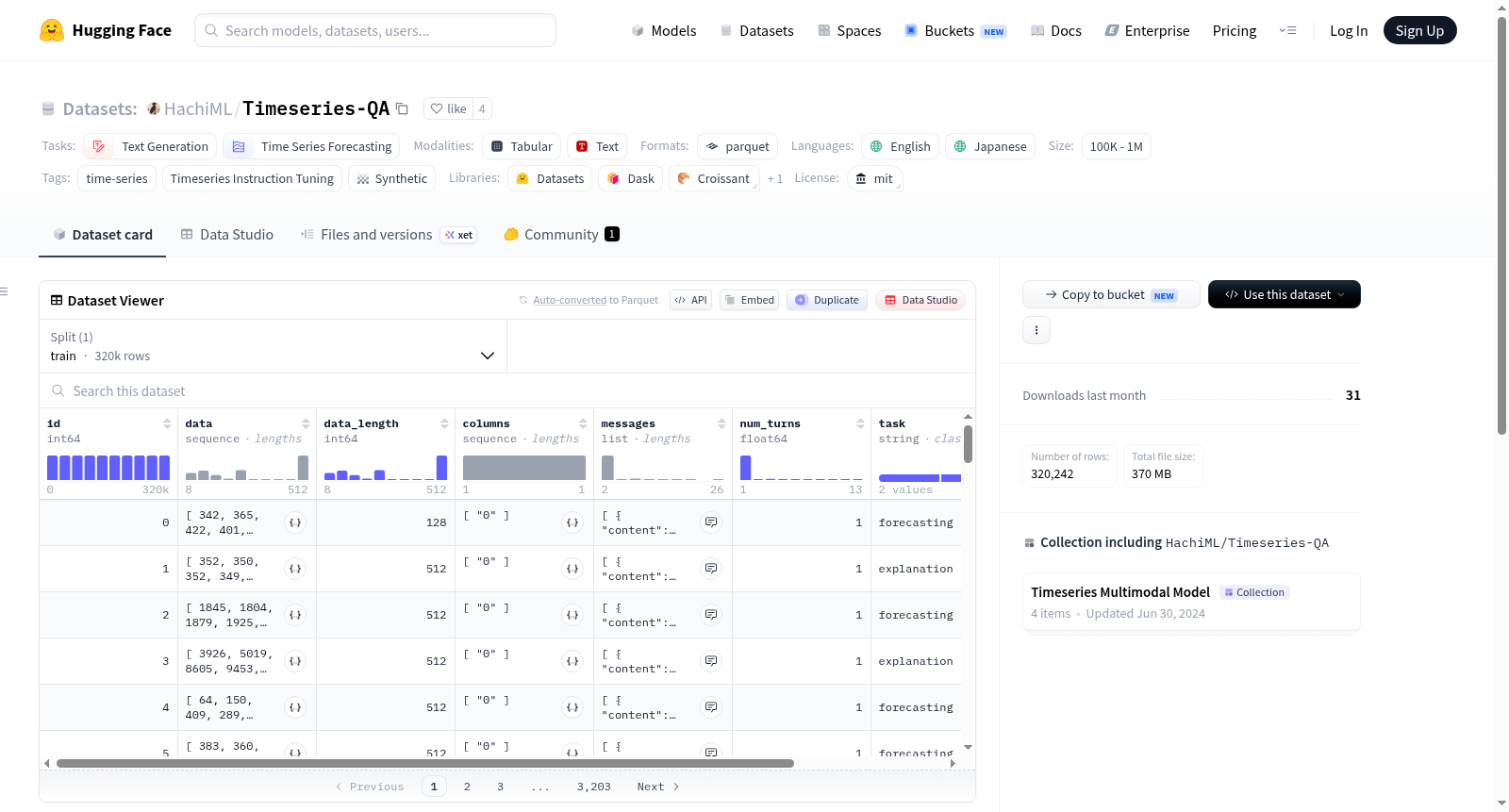Sort by num_turns column icon
Screen dimensions: 1509x812
[860, 423]
